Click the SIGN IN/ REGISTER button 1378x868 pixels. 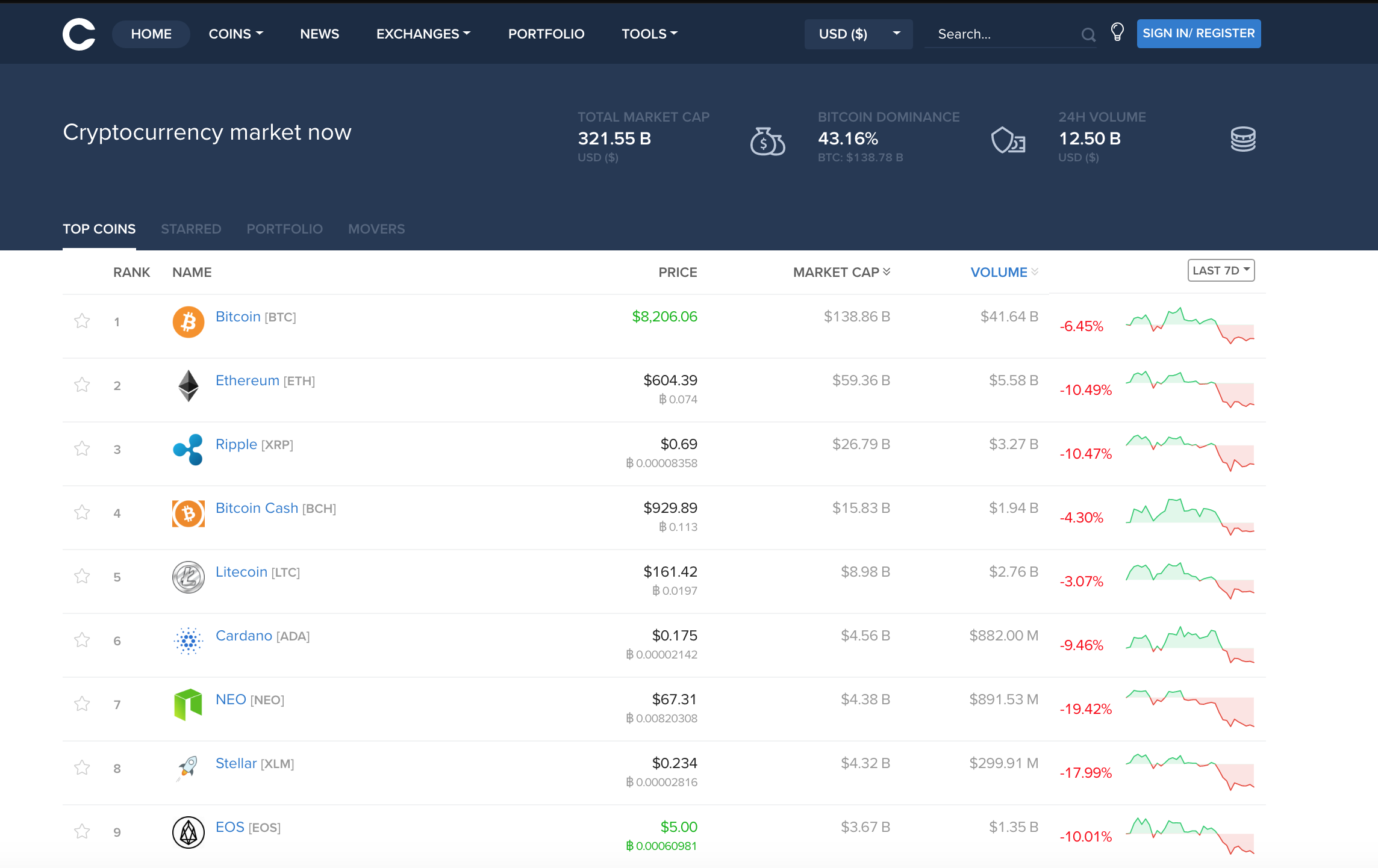1198,33
